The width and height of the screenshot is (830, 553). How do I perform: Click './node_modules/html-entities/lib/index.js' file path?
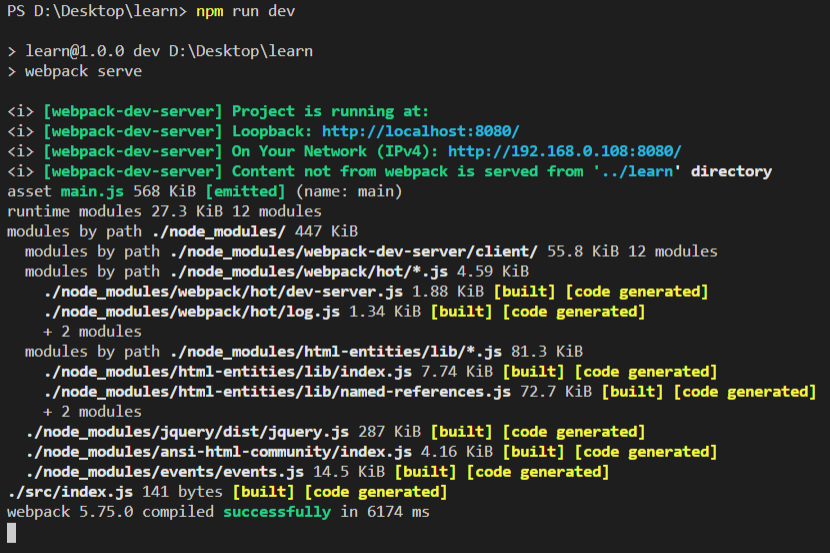228,372
